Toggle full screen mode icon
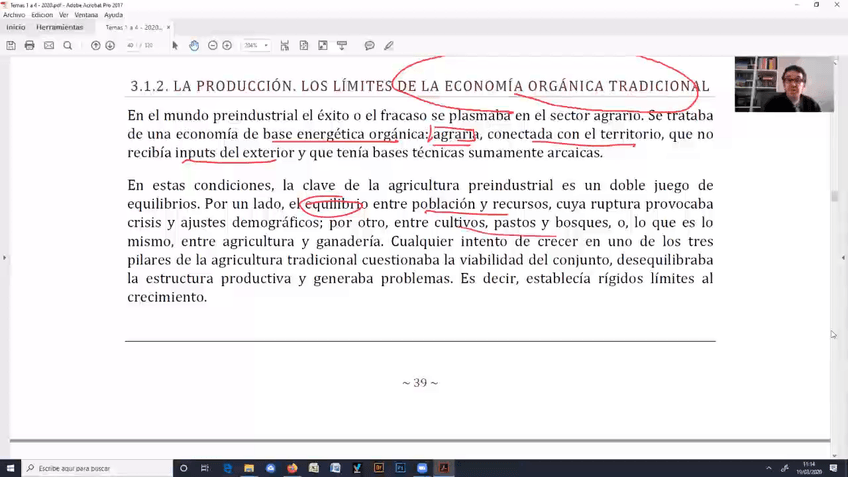 coord(323,45)
